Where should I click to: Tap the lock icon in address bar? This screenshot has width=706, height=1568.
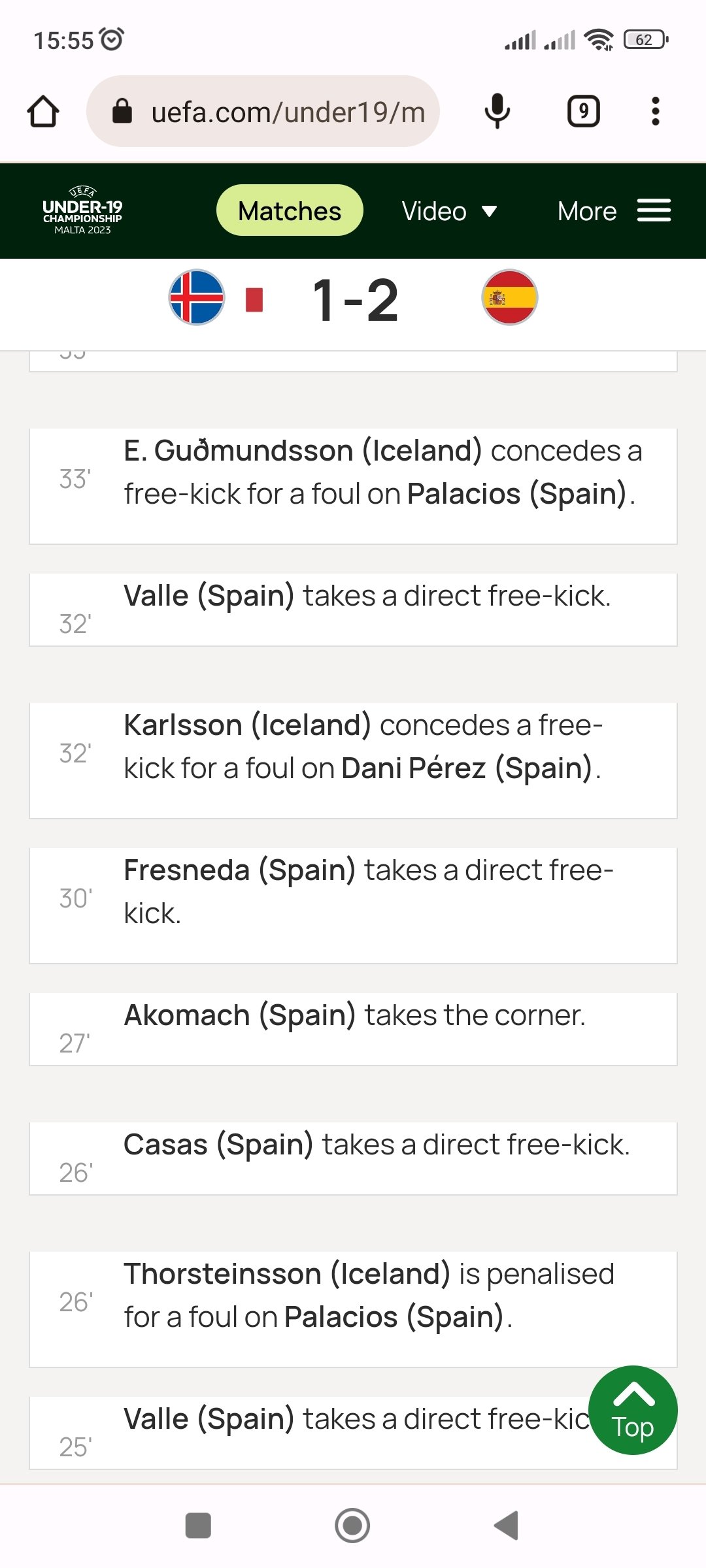coord(122,111)
